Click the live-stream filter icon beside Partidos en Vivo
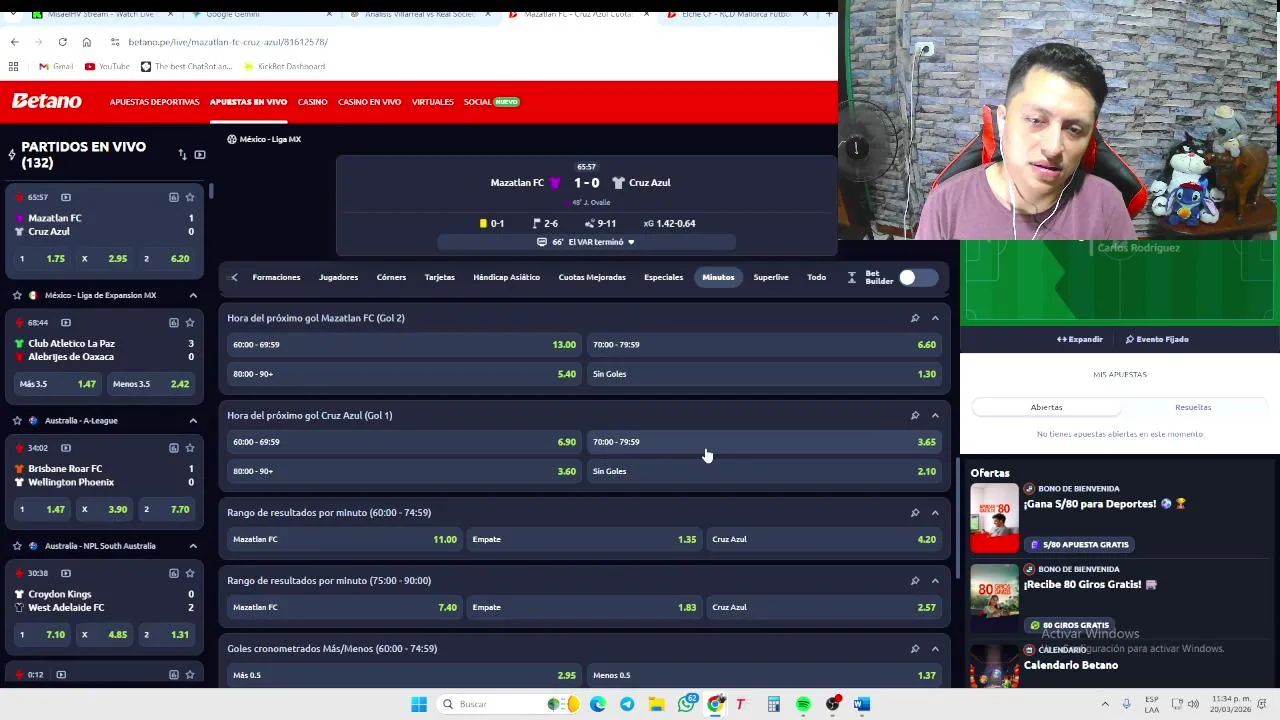The width and height of the screenshot is (1280, 720). (200, 155)
